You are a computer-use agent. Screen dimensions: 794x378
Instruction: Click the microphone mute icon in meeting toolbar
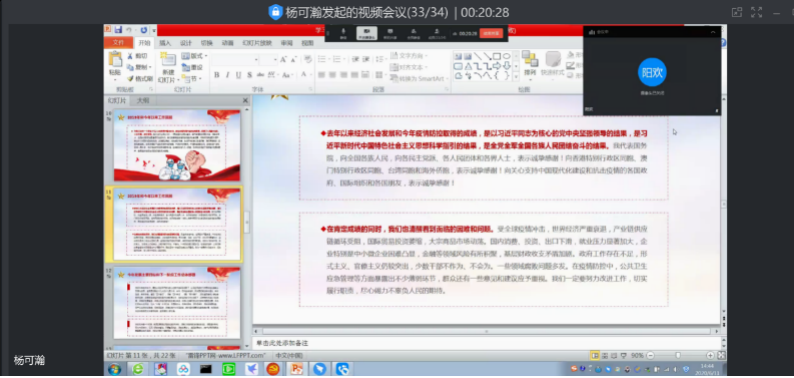pos(343,33)
